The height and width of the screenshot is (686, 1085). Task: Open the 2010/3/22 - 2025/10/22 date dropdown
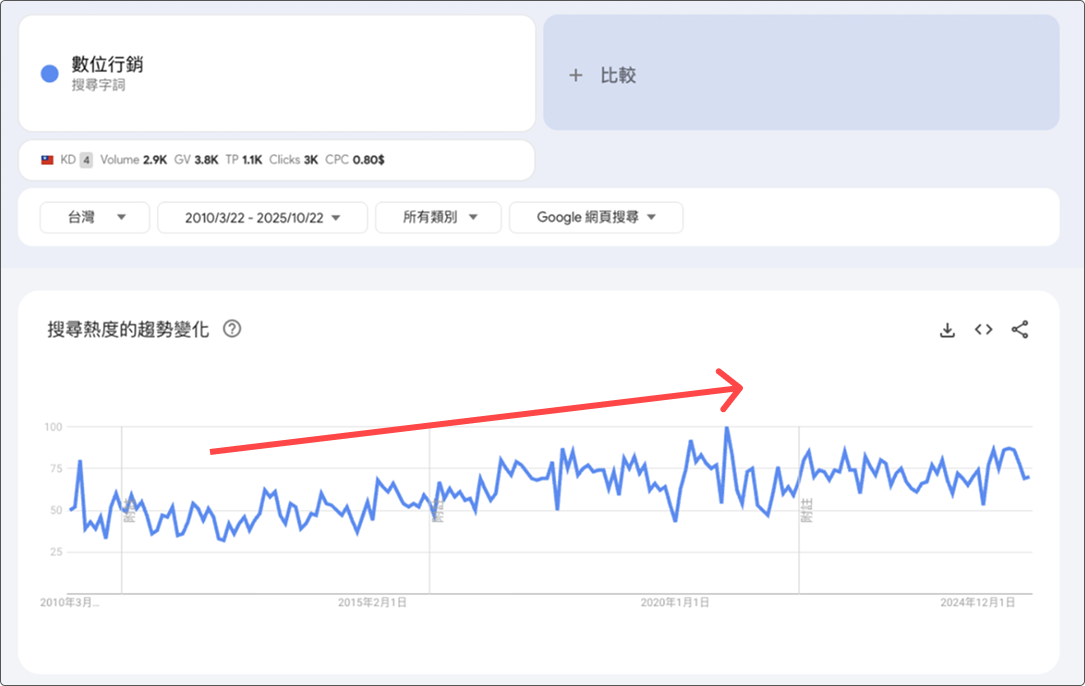point(262,217)
